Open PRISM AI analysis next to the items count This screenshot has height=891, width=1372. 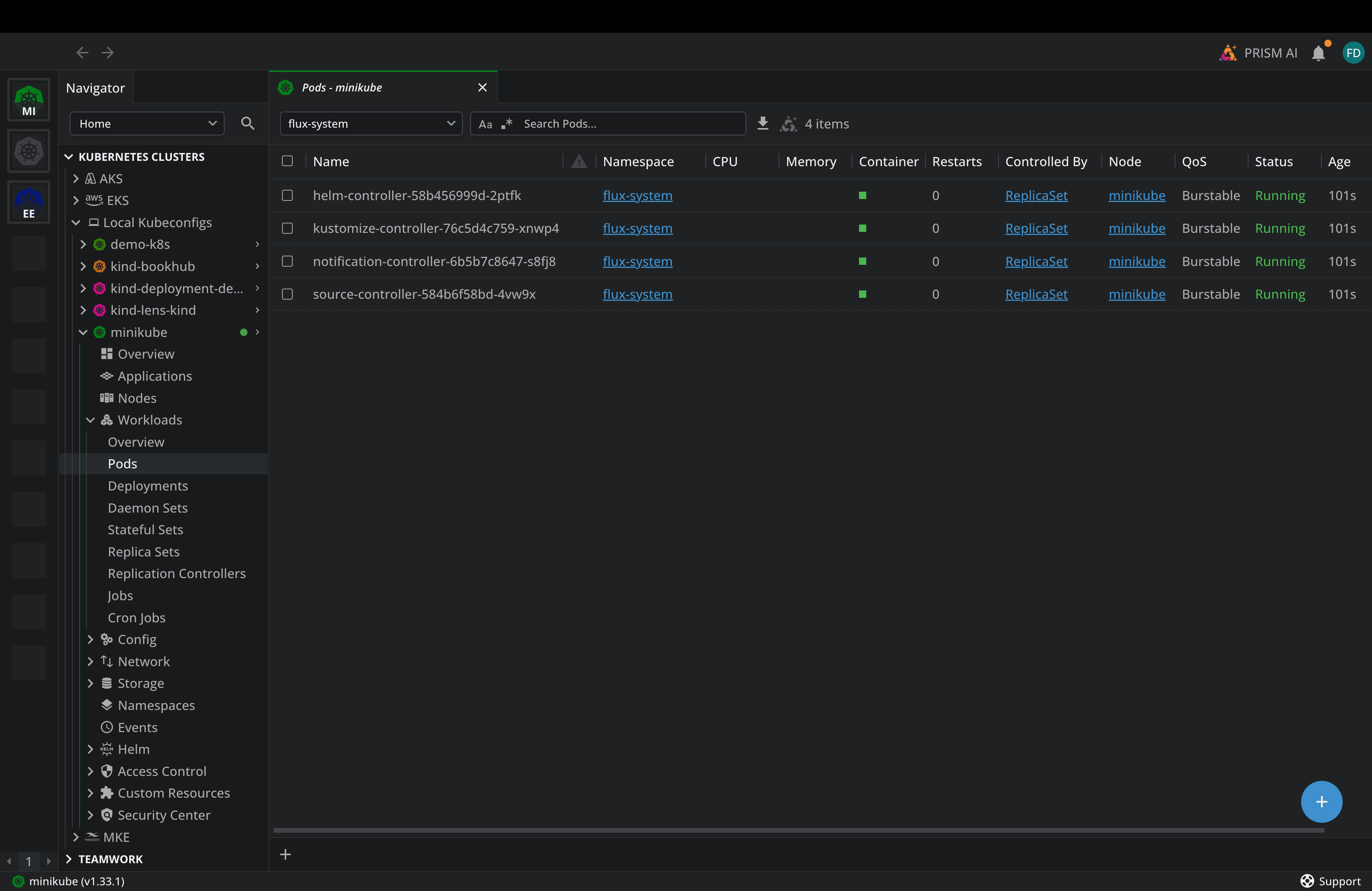789,124
